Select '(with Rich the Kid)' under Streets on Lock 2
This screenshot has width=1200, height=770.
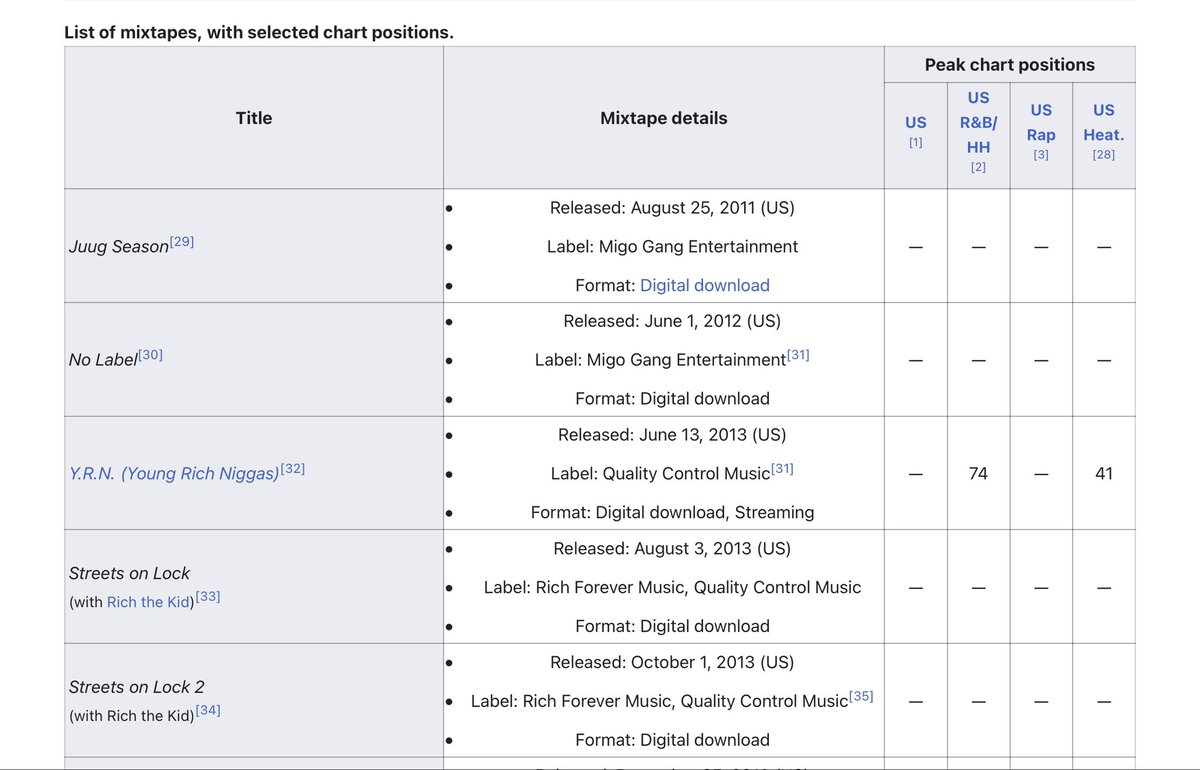point(132,716)
